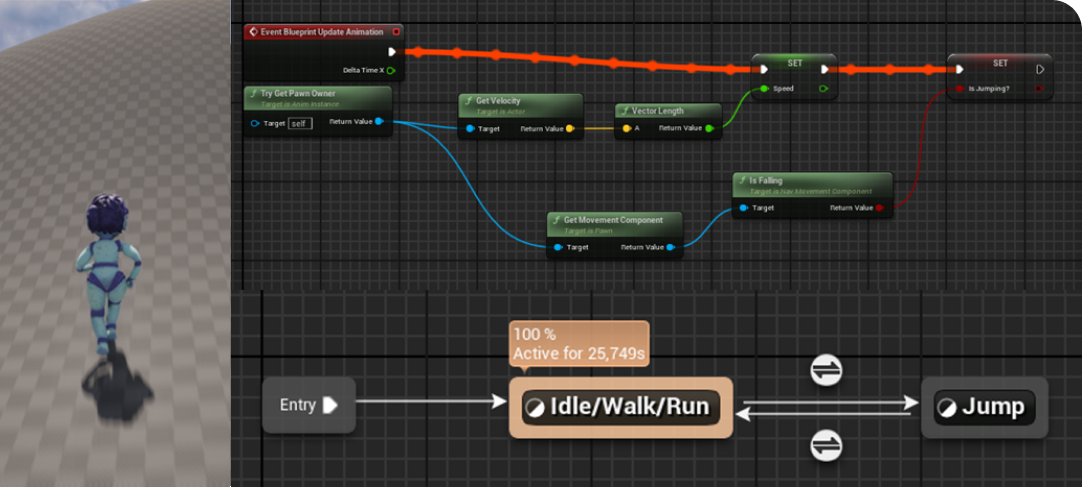1082x487 pixels.
Task: Click the upper transition rule icon
Action: [x=826, y=371]
